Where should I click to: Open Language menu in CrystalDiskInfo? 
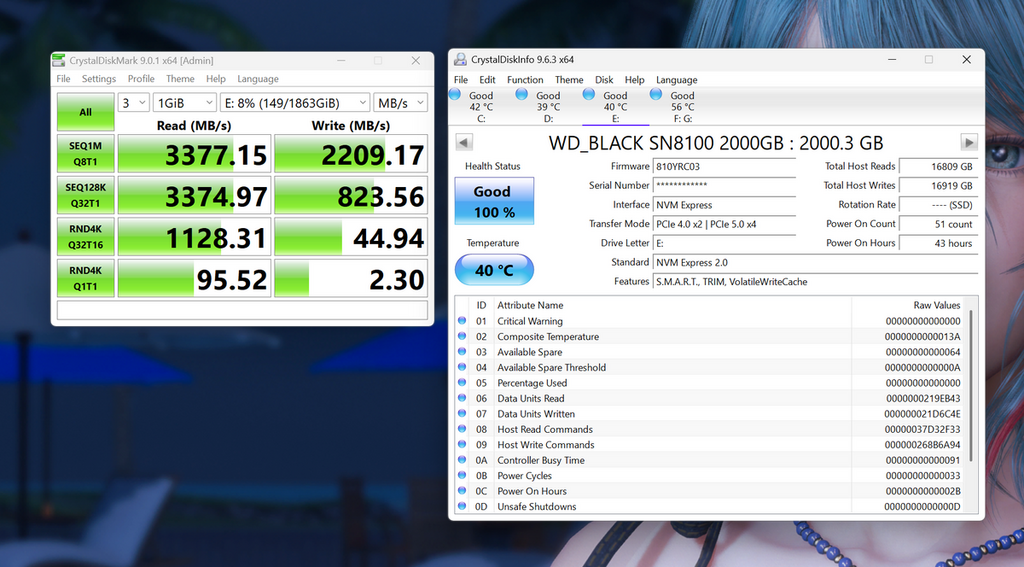tap(677, 80)
